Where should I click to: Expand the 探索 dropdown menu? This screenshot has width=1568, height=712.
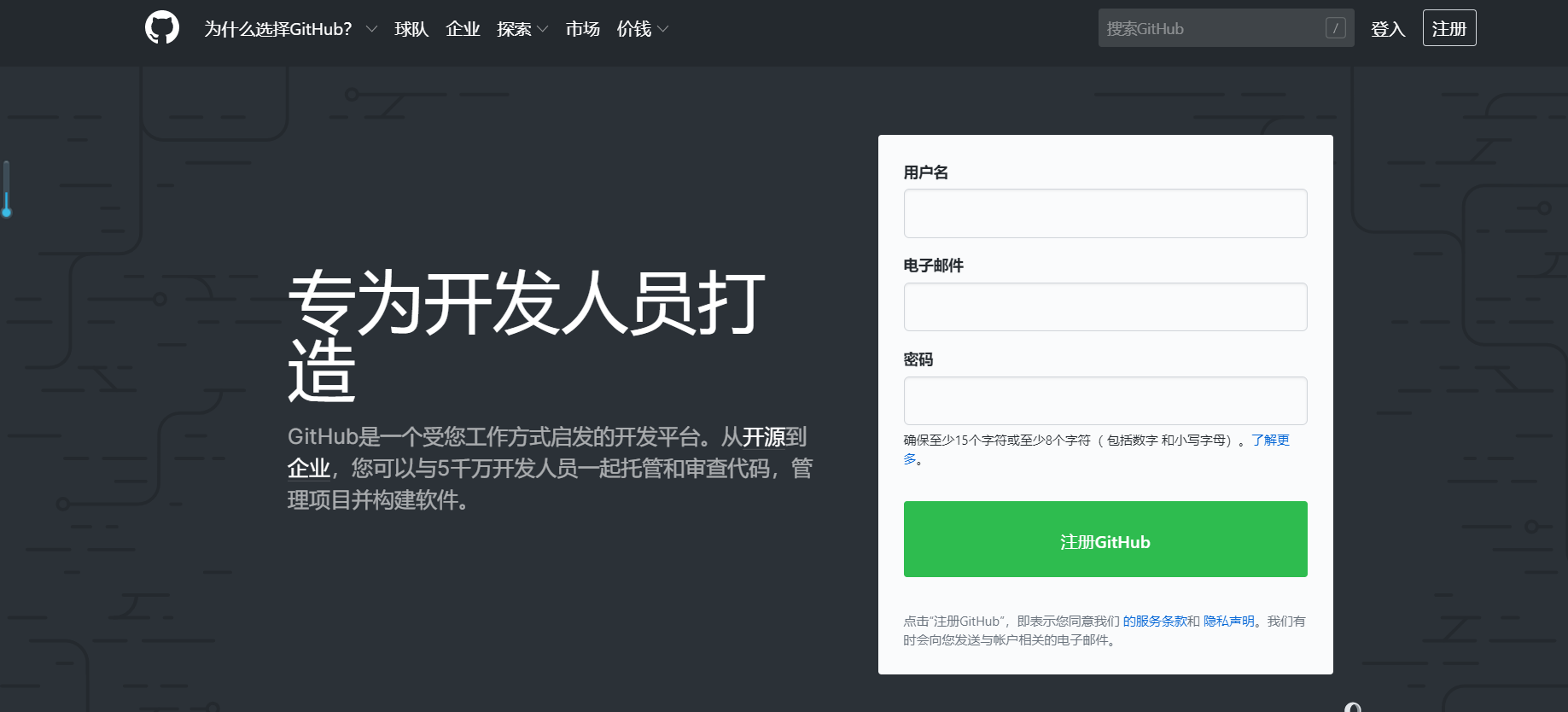[x=522, y=29]
